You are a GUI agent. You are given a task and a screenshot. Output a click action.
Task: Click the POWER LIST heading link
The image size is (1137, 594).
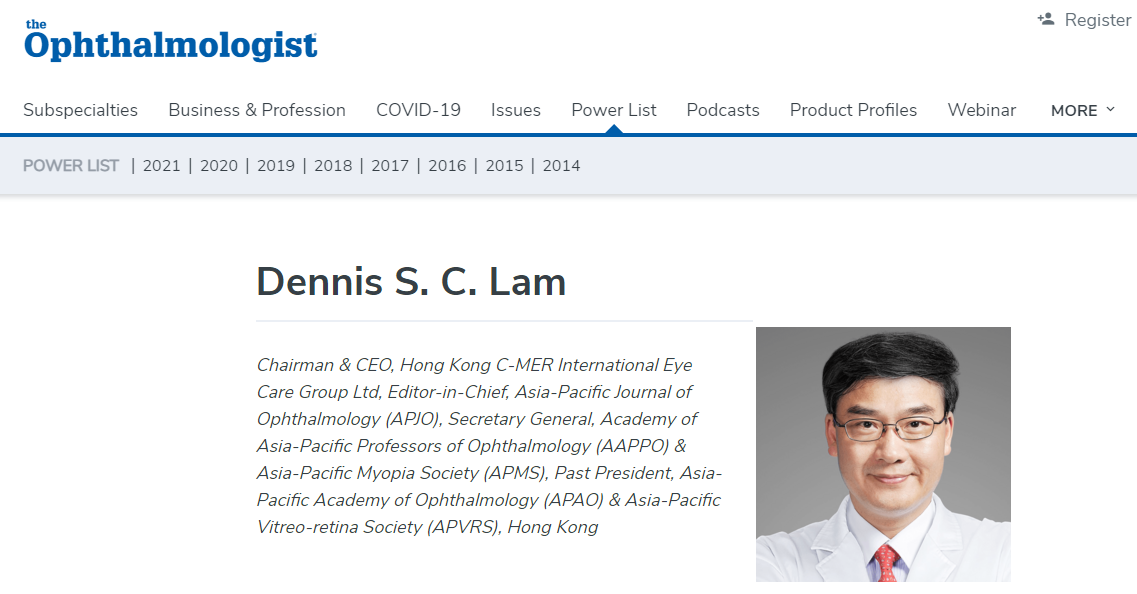pos(71,166)
